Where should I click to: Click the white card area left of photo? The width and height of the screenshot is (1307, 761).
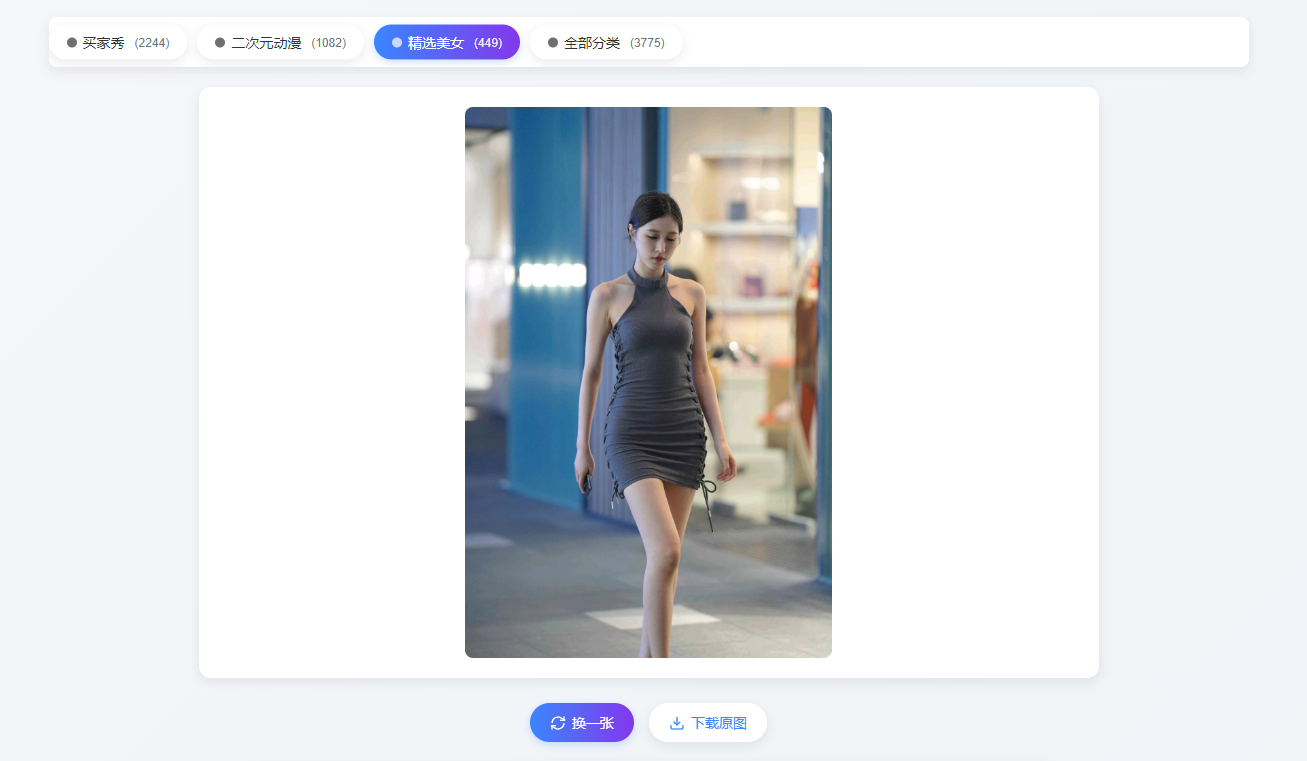tap(330, 382)
